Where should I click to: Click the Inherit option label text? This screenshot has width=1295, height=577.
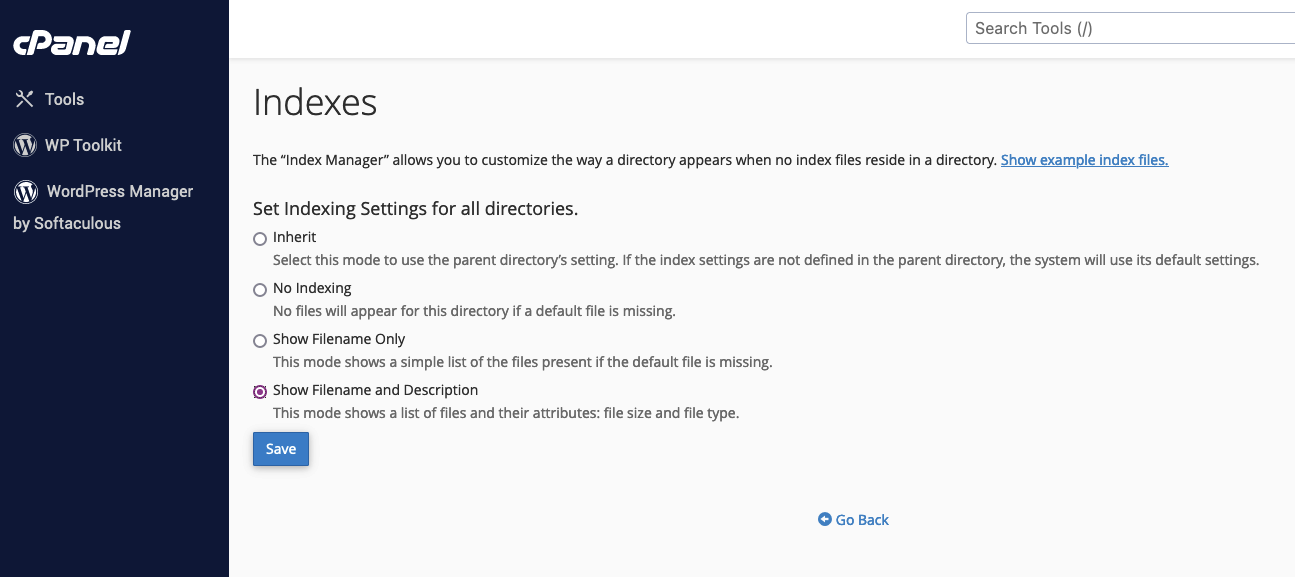point(294,237)
